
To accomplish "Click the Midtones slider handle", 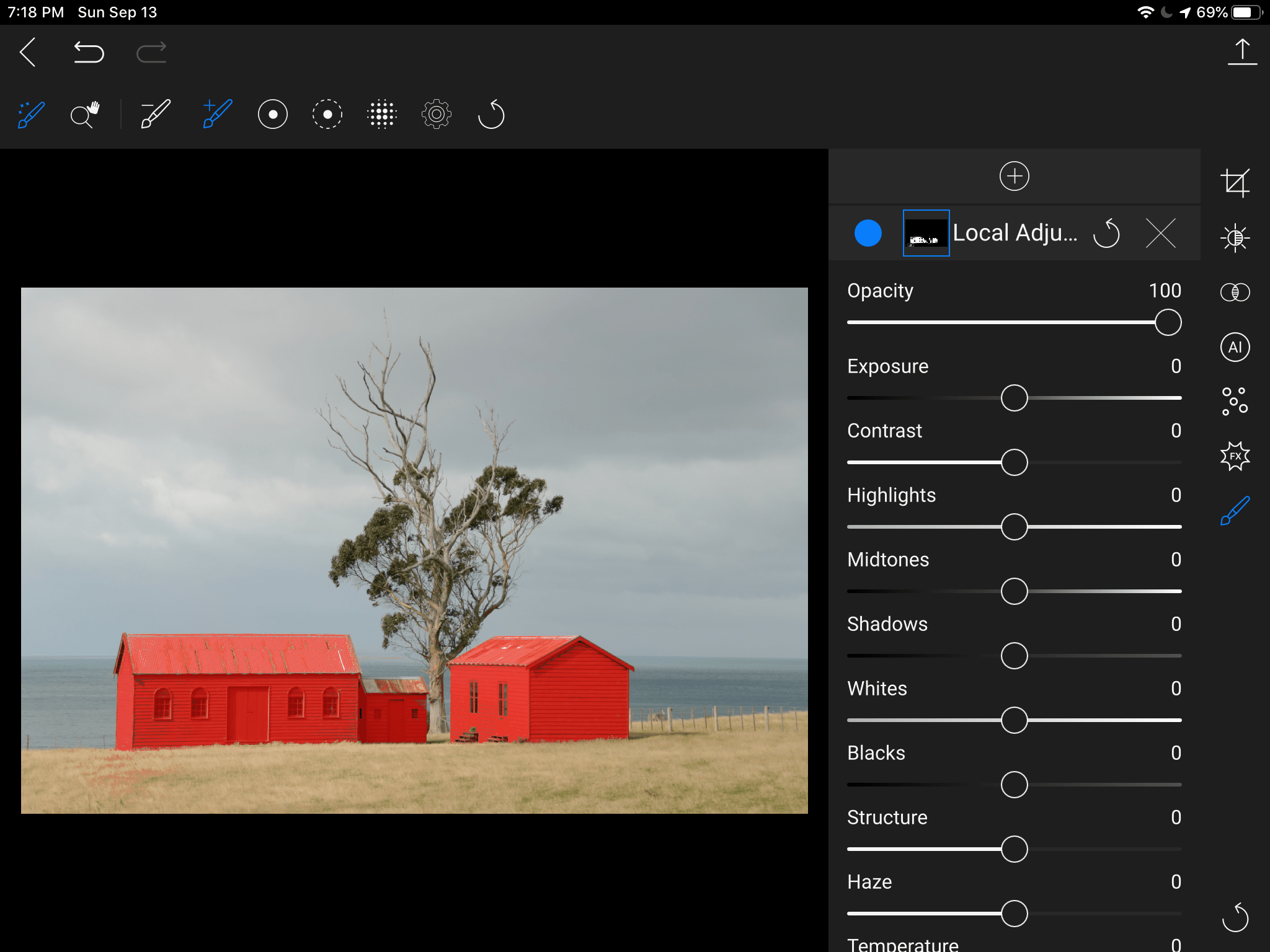I will [x=1015, y=591].
